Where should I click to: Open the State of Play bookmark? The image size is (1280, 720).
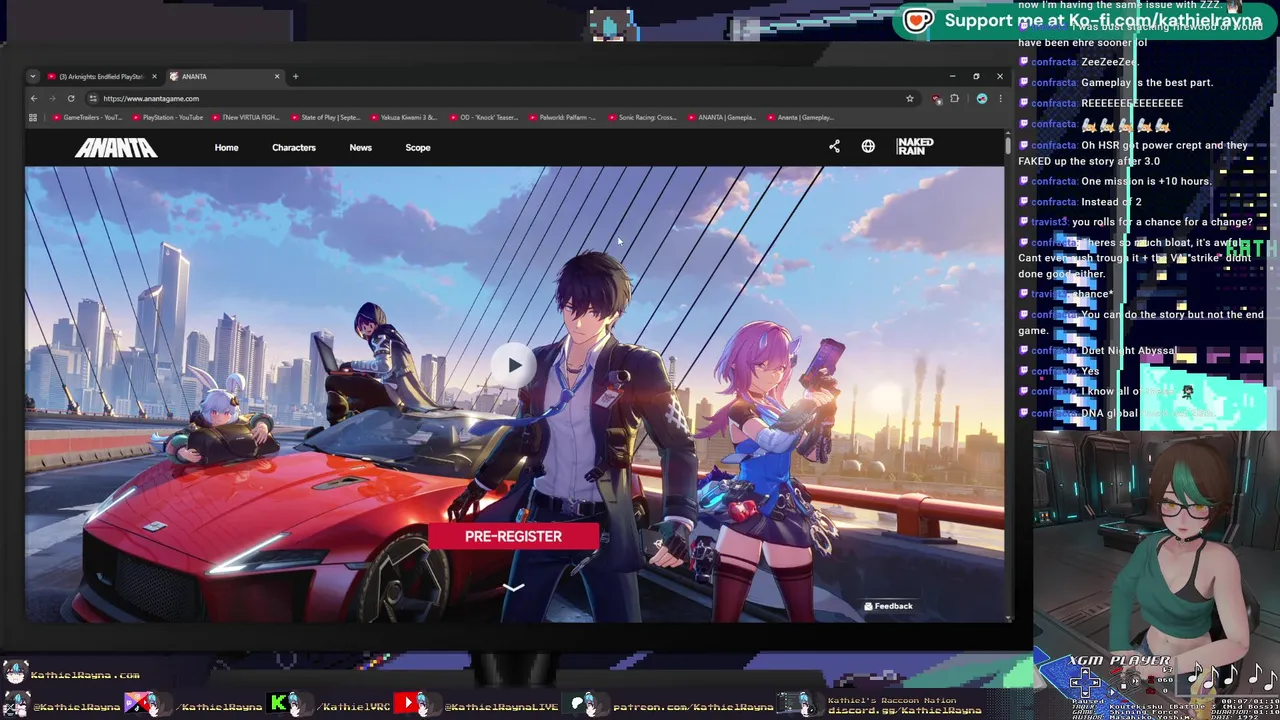click(x=325, y=117)
